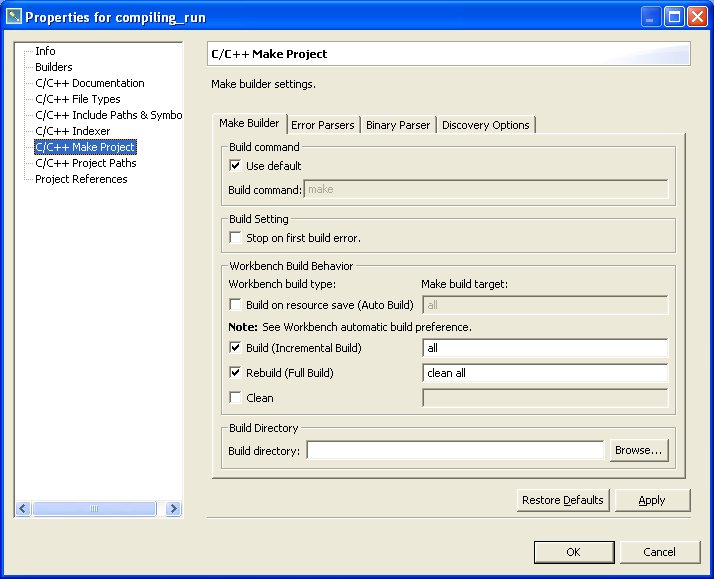Click the Properties window title bar icon
This screenshot has height=579, width=714.
click(x=14, y=17)
